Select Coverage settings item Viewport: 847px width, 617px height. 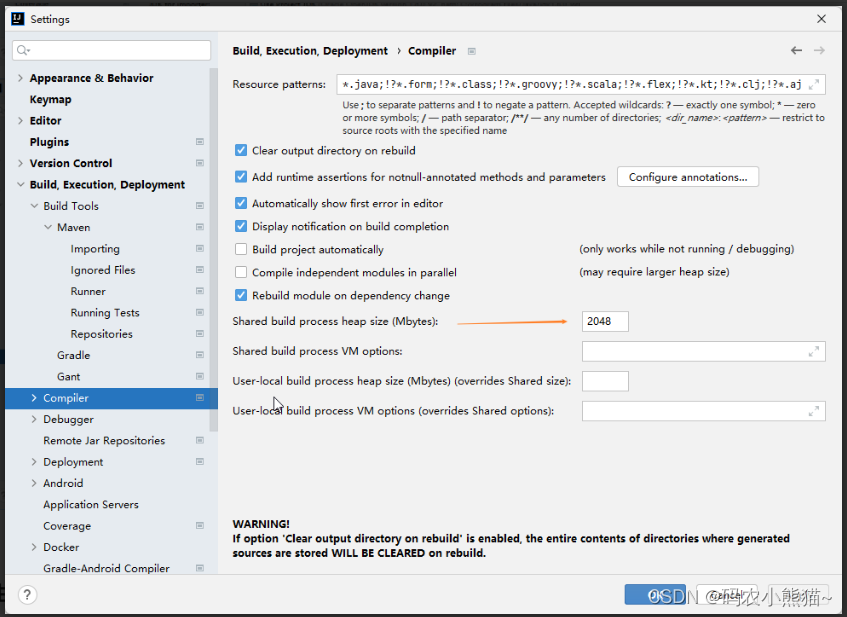click(67, 526)
